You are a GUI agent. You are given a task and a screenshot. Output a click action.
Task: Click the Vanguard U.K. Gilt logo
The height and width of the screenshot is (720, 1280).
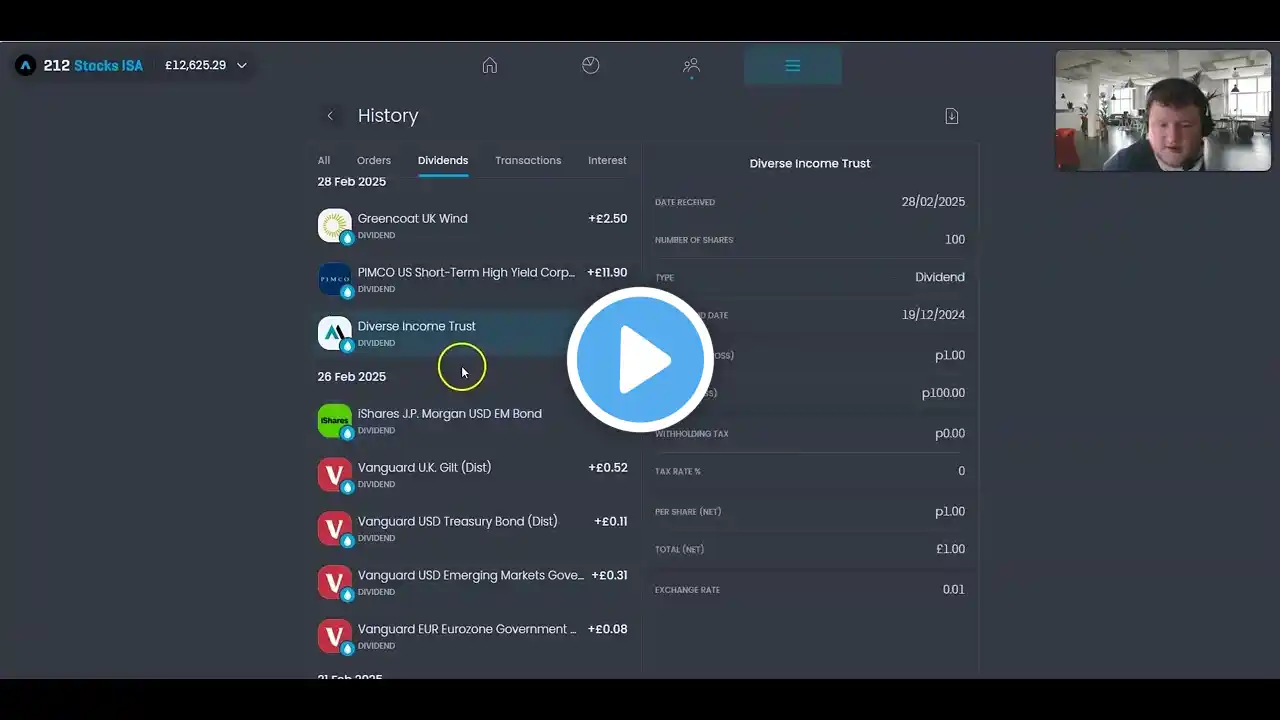(x=335, y=475)
